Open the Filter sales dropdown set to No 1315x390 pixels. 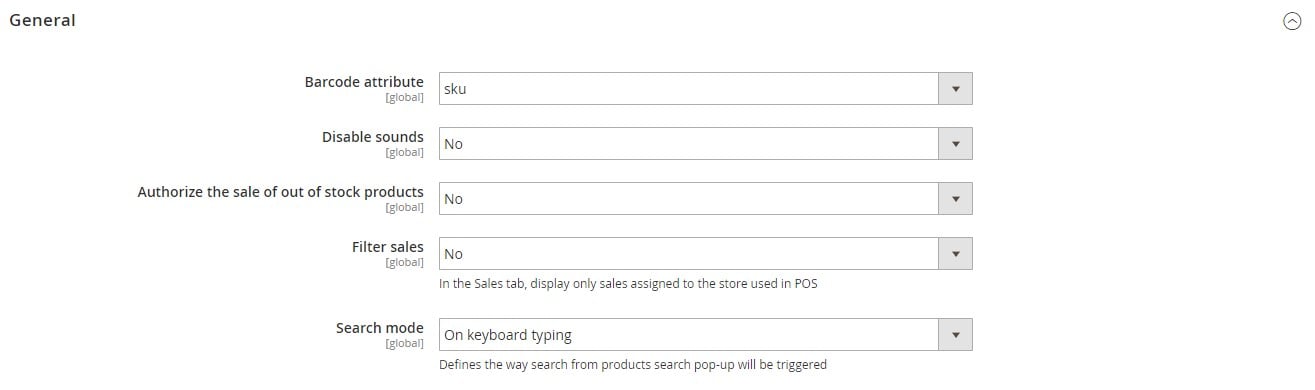pos(706,253)
